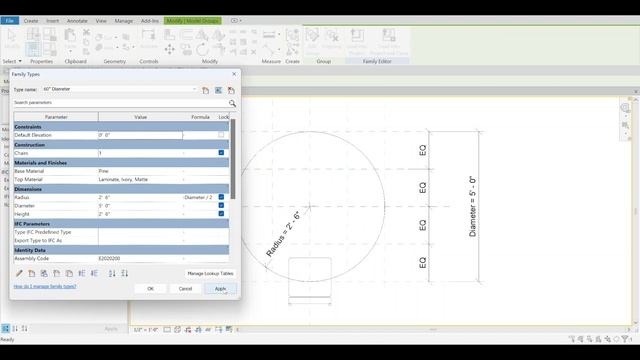The height and width of the screenshot is (360, 640).
Task: Click the Measure dimension icon
Action: pos(269,35)
